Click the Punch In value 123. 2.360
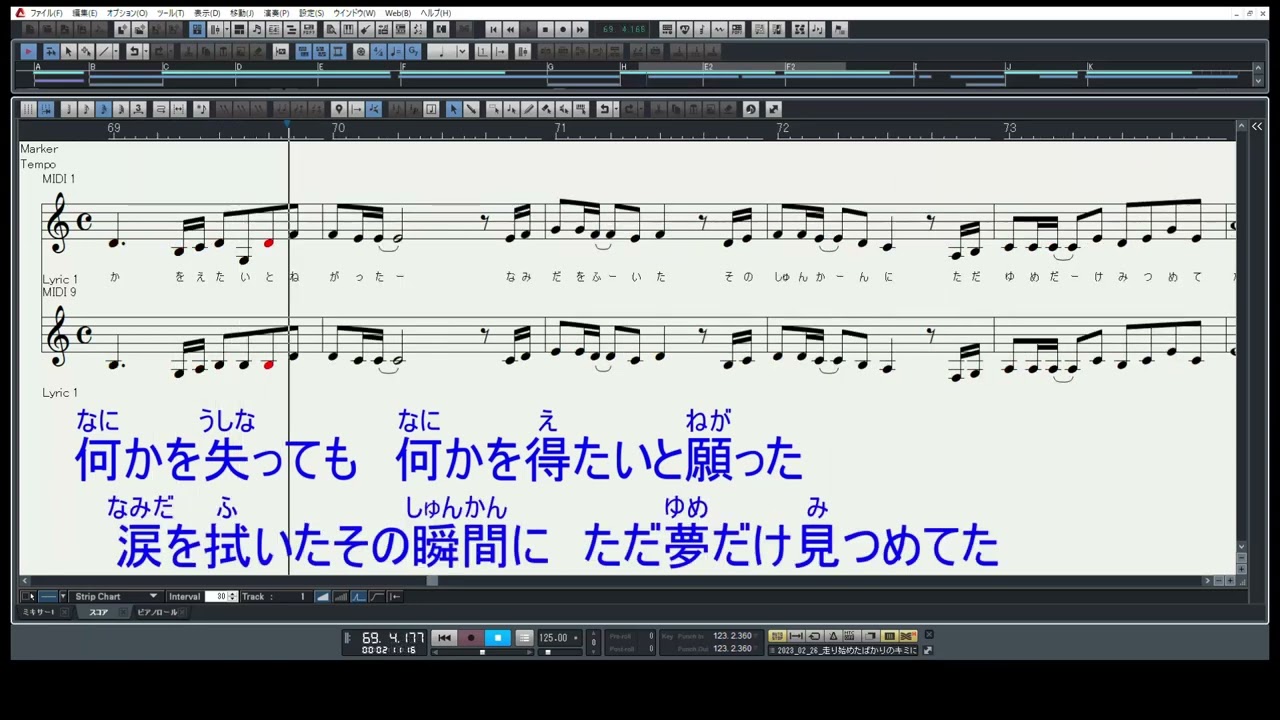This screenshot has height=720, width=1280. [732, 636]
